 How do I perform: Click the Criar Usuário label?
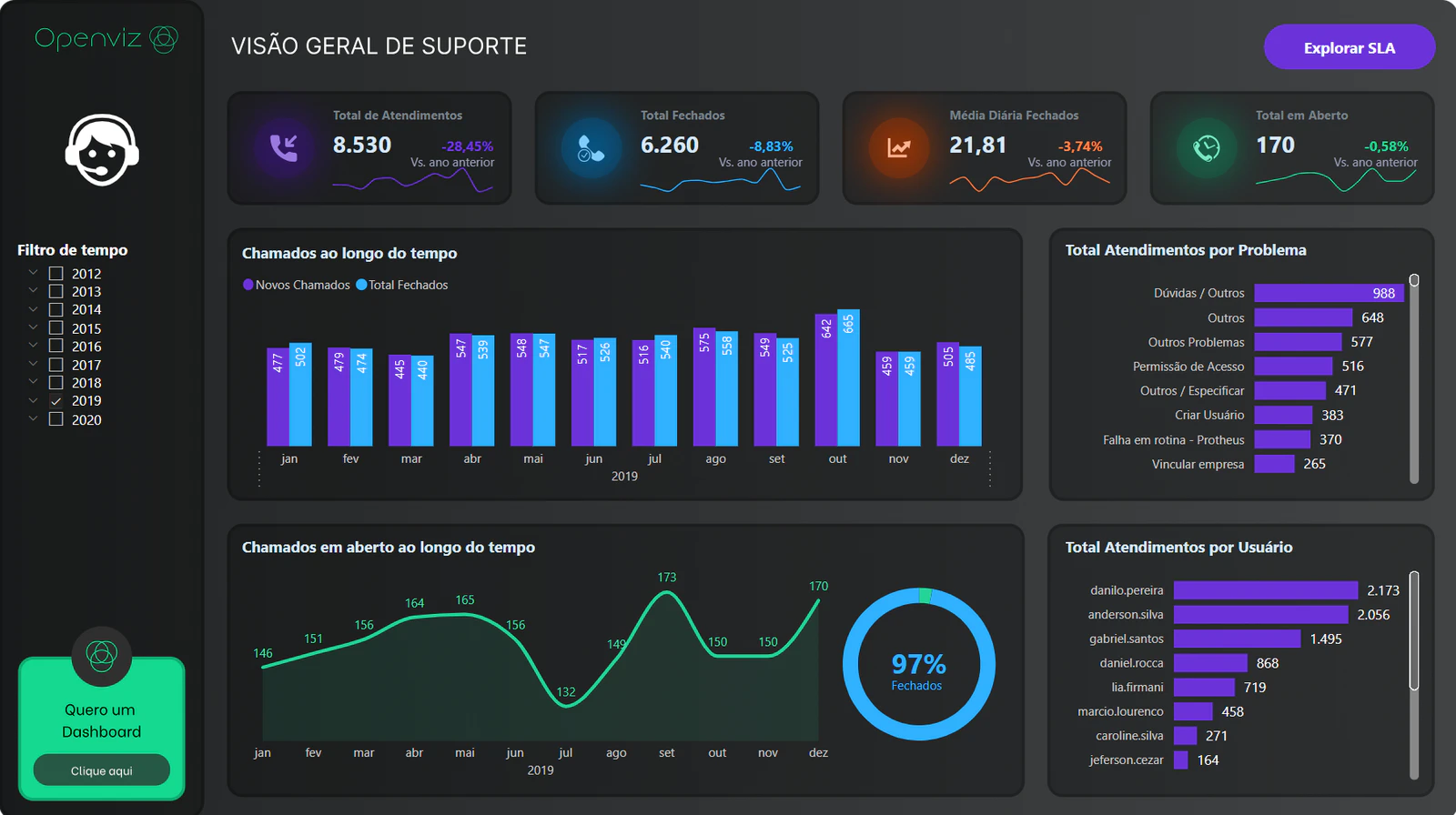pyautogui.click(x=1209, y=415)
